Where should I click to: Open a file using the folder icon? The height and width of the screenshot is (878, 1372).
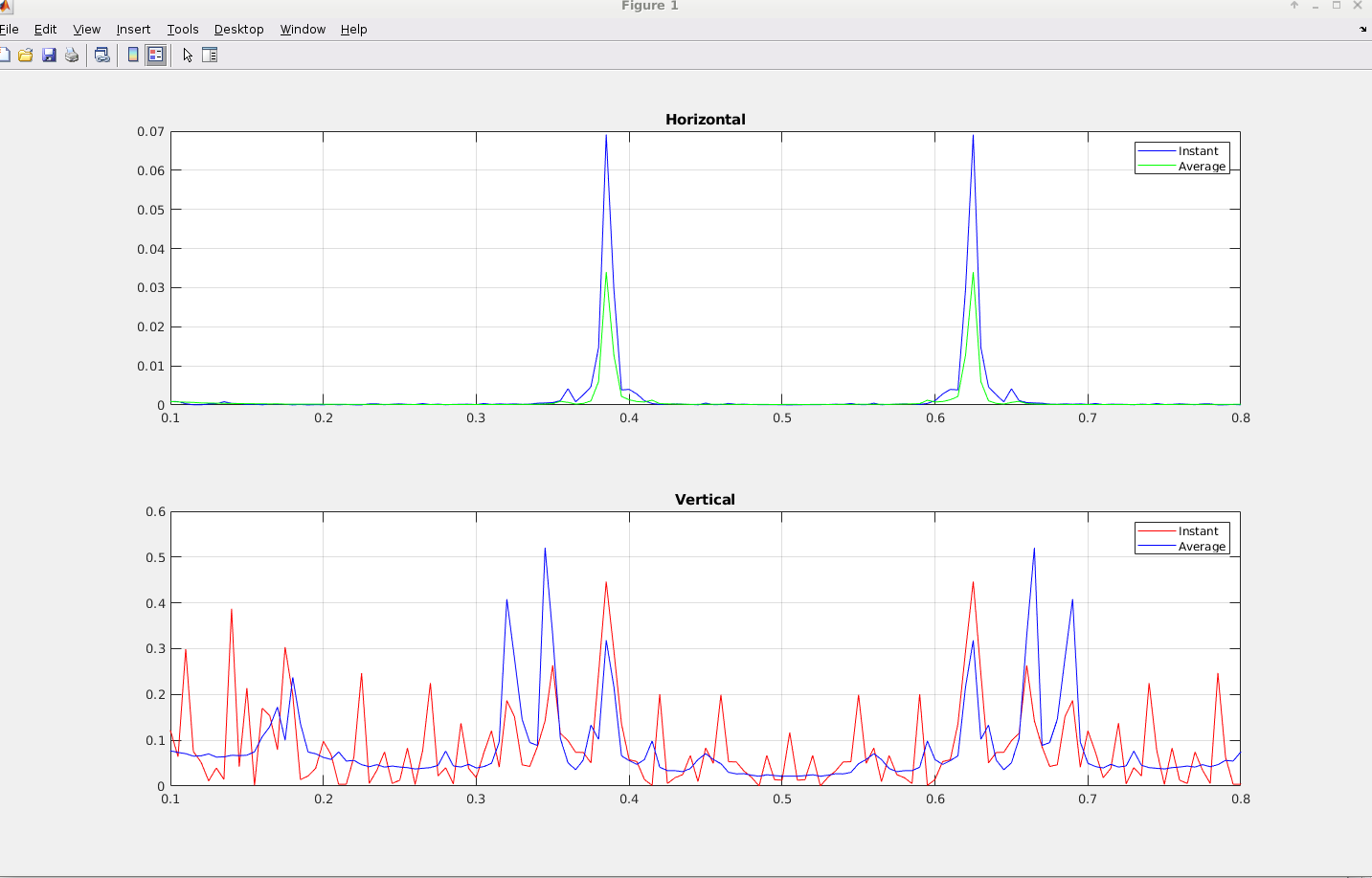(x=26, y=56)
